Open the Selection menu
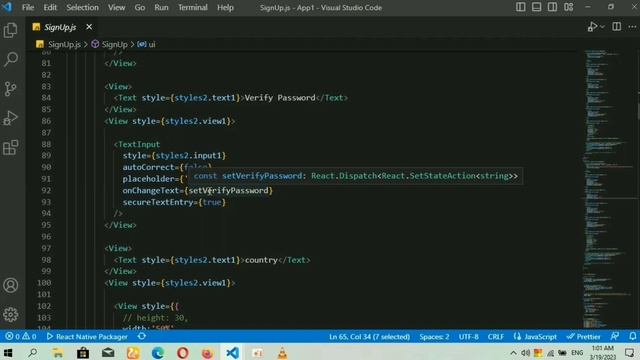 point(82,7)
